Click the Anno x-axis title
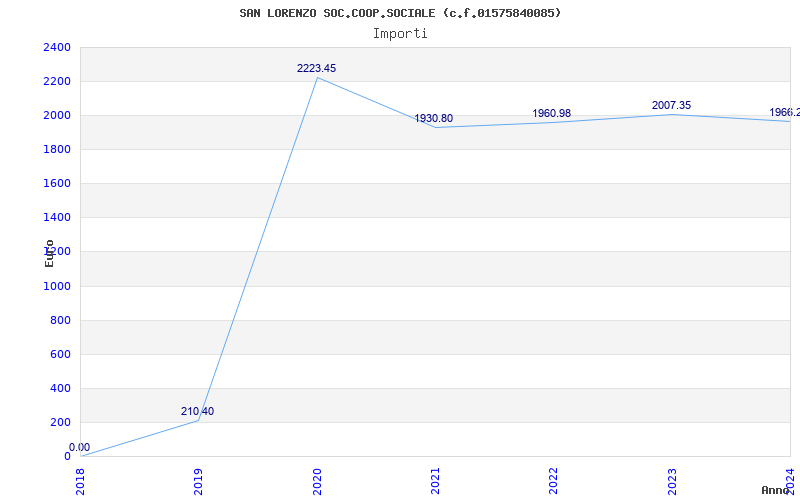This screenshot has width=800, height=500. [x=776, y=490]
